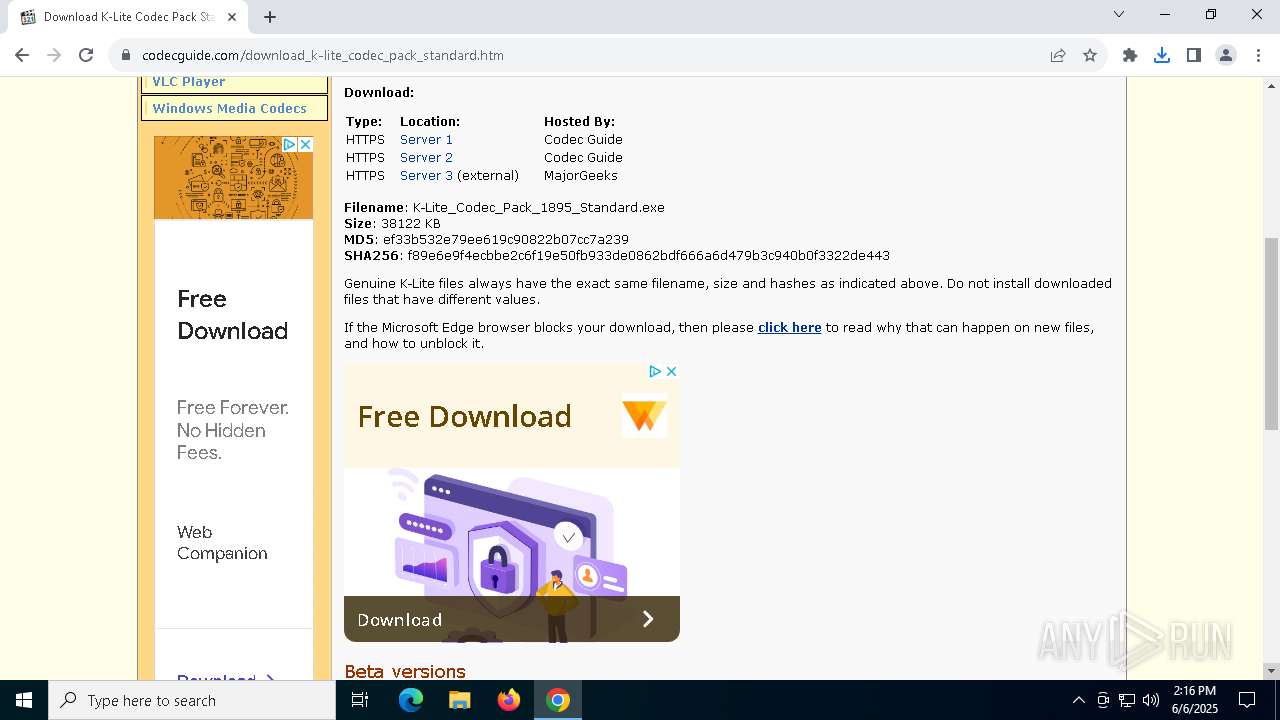Viewport: 1280px width, 720px height.
Task: Open network settings tray icon
Action: [x=1127, y=700]
